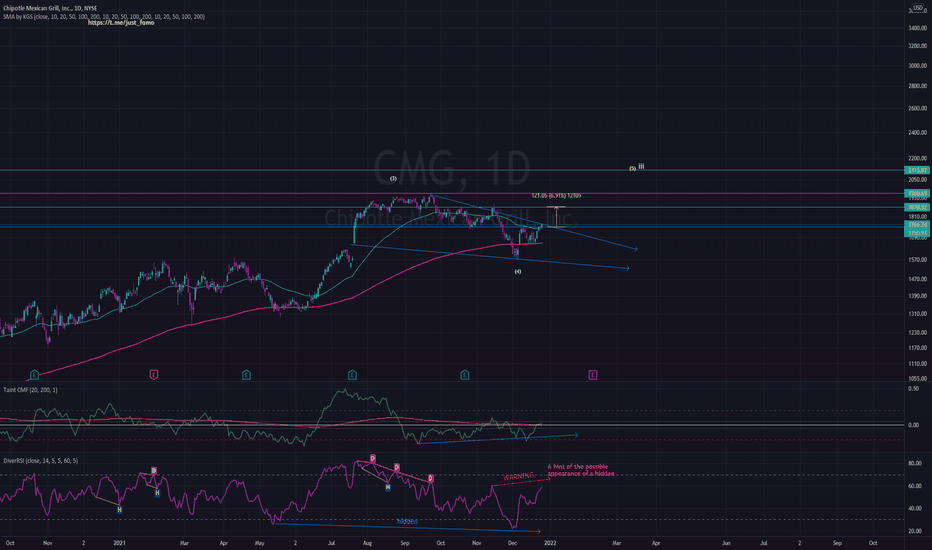Click the 1570.00 price axis label

point(917,260)
